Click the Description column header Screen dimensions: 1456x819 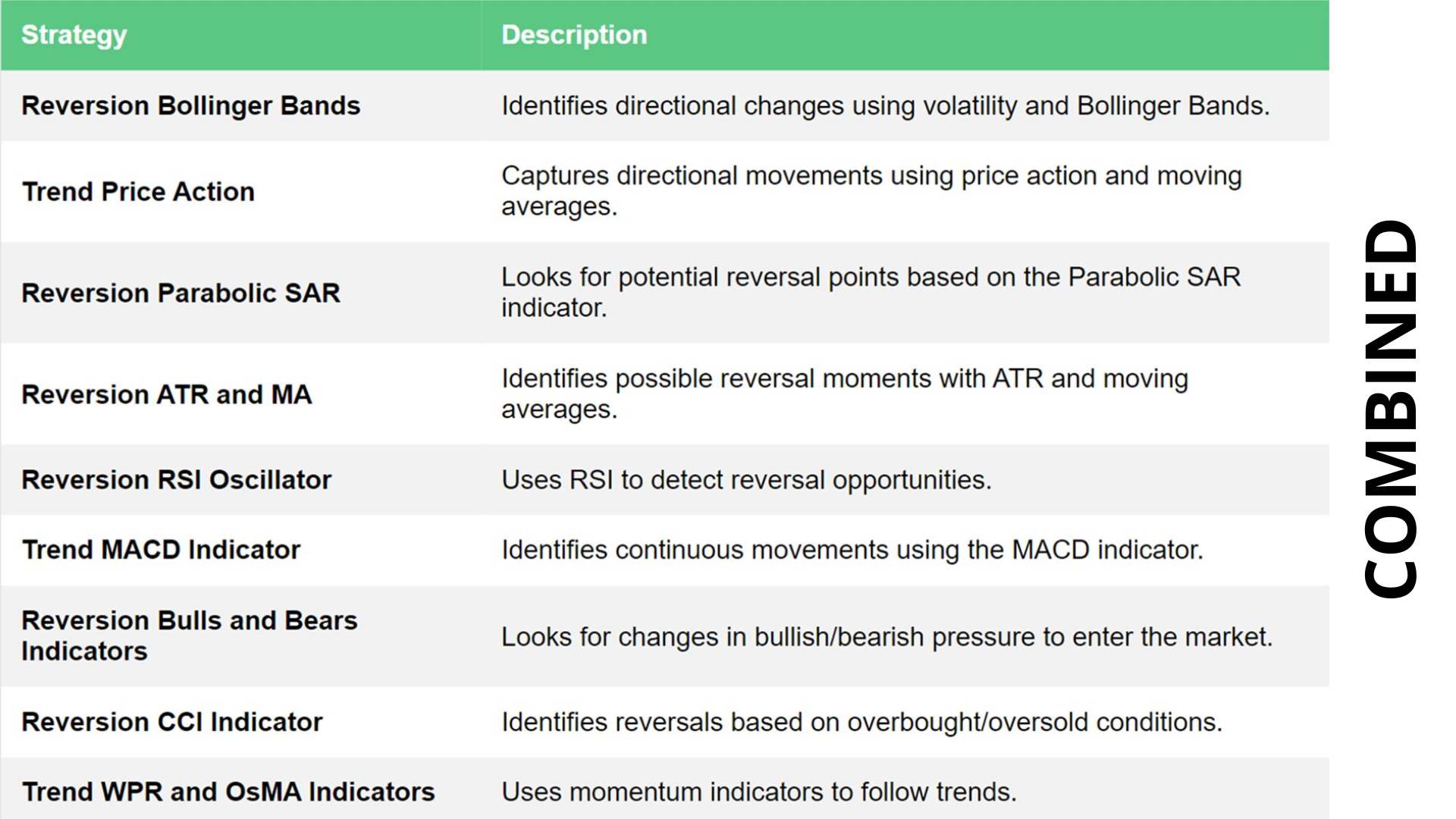tap(574, 35)
